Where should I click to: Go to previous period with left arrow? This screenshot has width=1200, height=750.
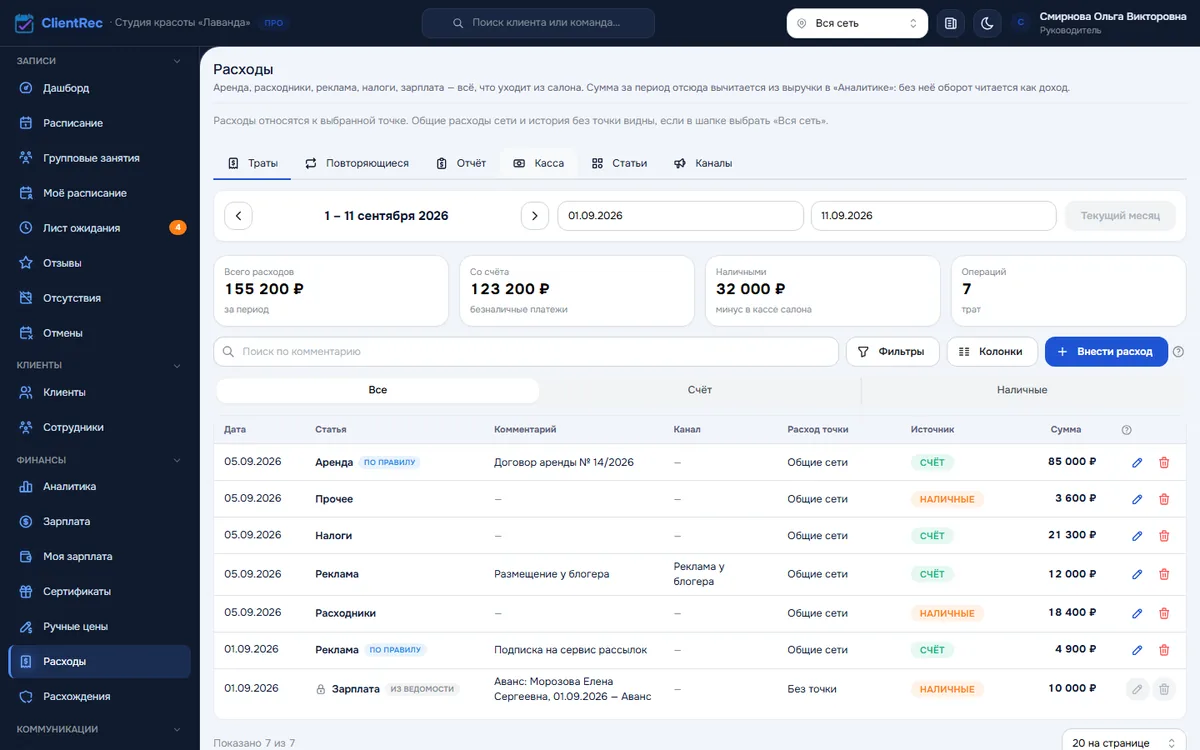[238, 216]
